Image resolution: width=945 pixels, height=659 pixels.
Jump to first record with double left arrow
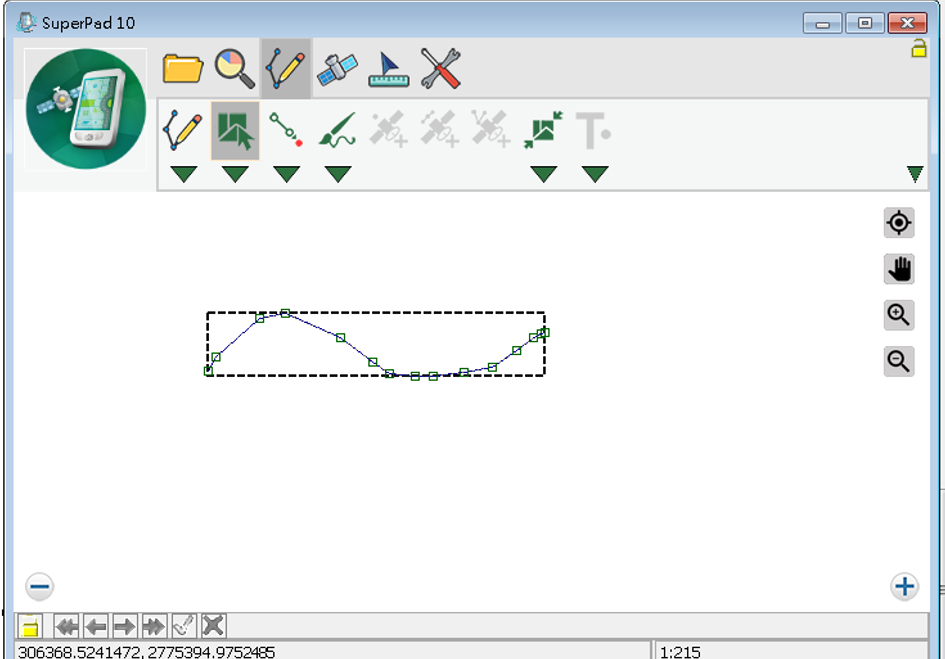tap(66, 626)
